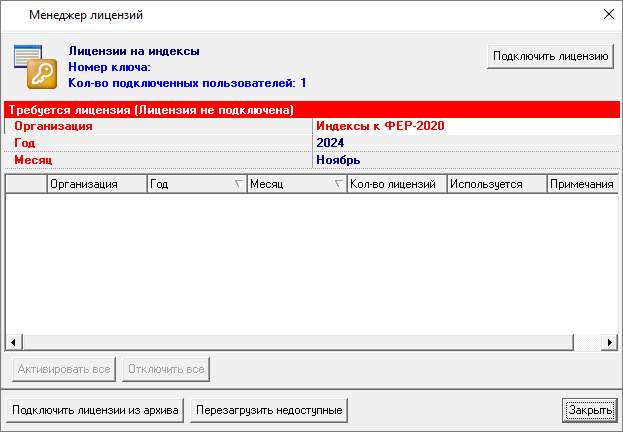Viewport: 623px width, 432px height.
Task: Click the Лицензии на индексы heading
Action: coord(134,51)
